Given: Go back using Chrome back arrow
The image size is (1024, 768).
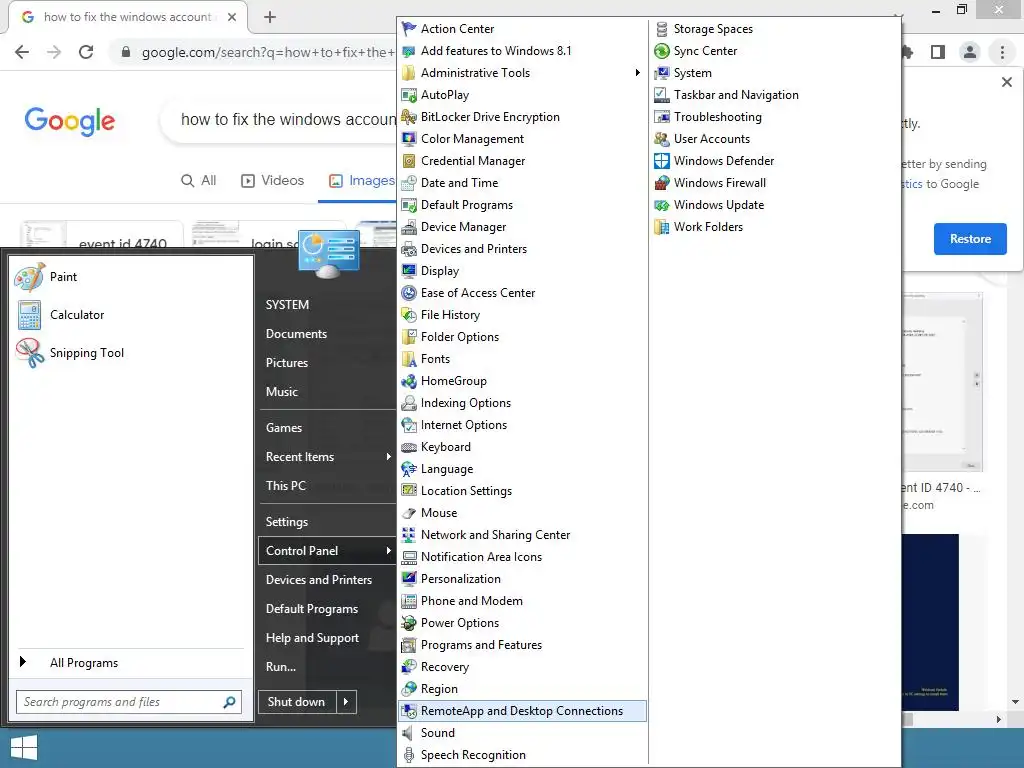Looking at the screenshot, I should [22, 52].
